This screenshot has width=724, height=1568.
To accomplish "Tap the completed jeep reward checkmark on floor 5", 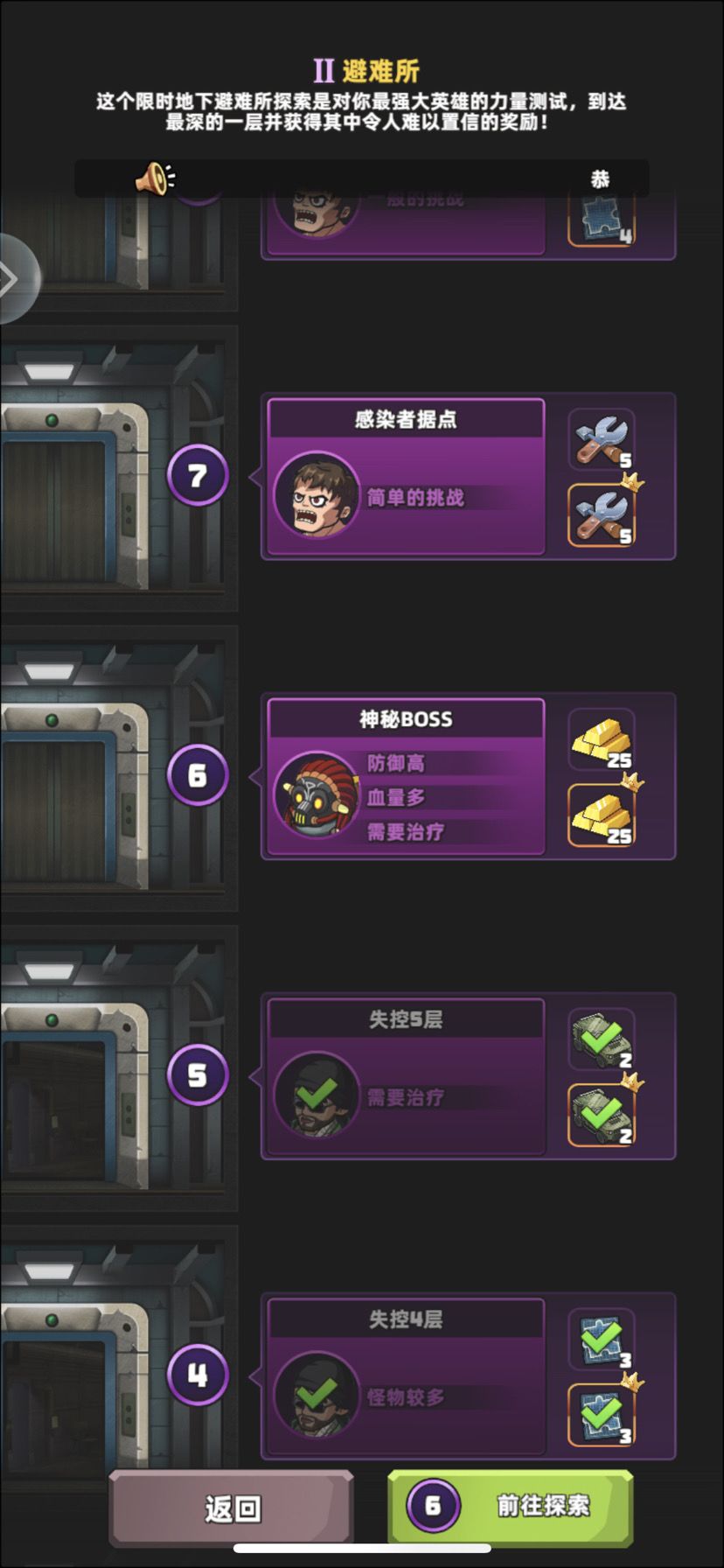I will coord(602,1039).
